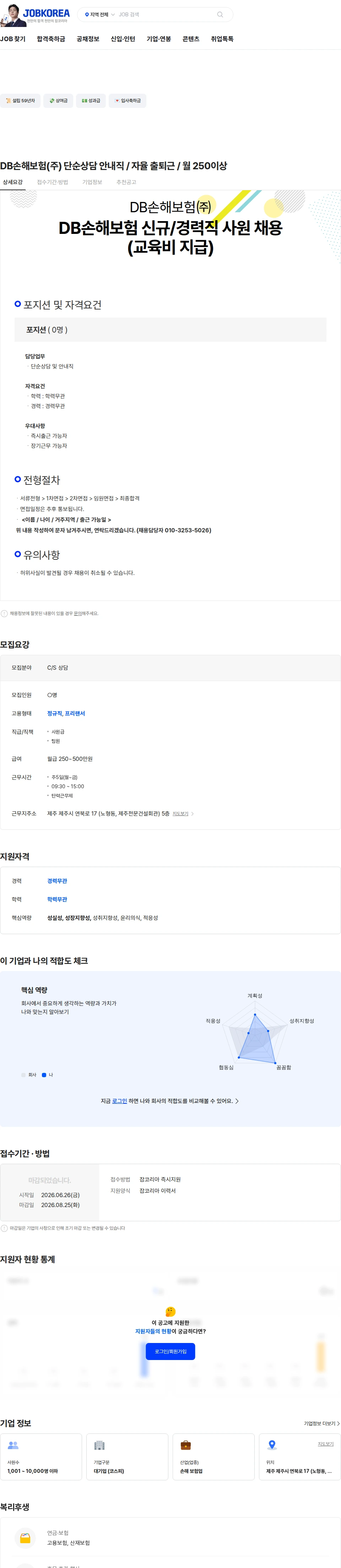Click the 1,001 ~ 10,000명 이하 text
The height and width of the screenshot is (1568, 341).
coord(33,1471)
